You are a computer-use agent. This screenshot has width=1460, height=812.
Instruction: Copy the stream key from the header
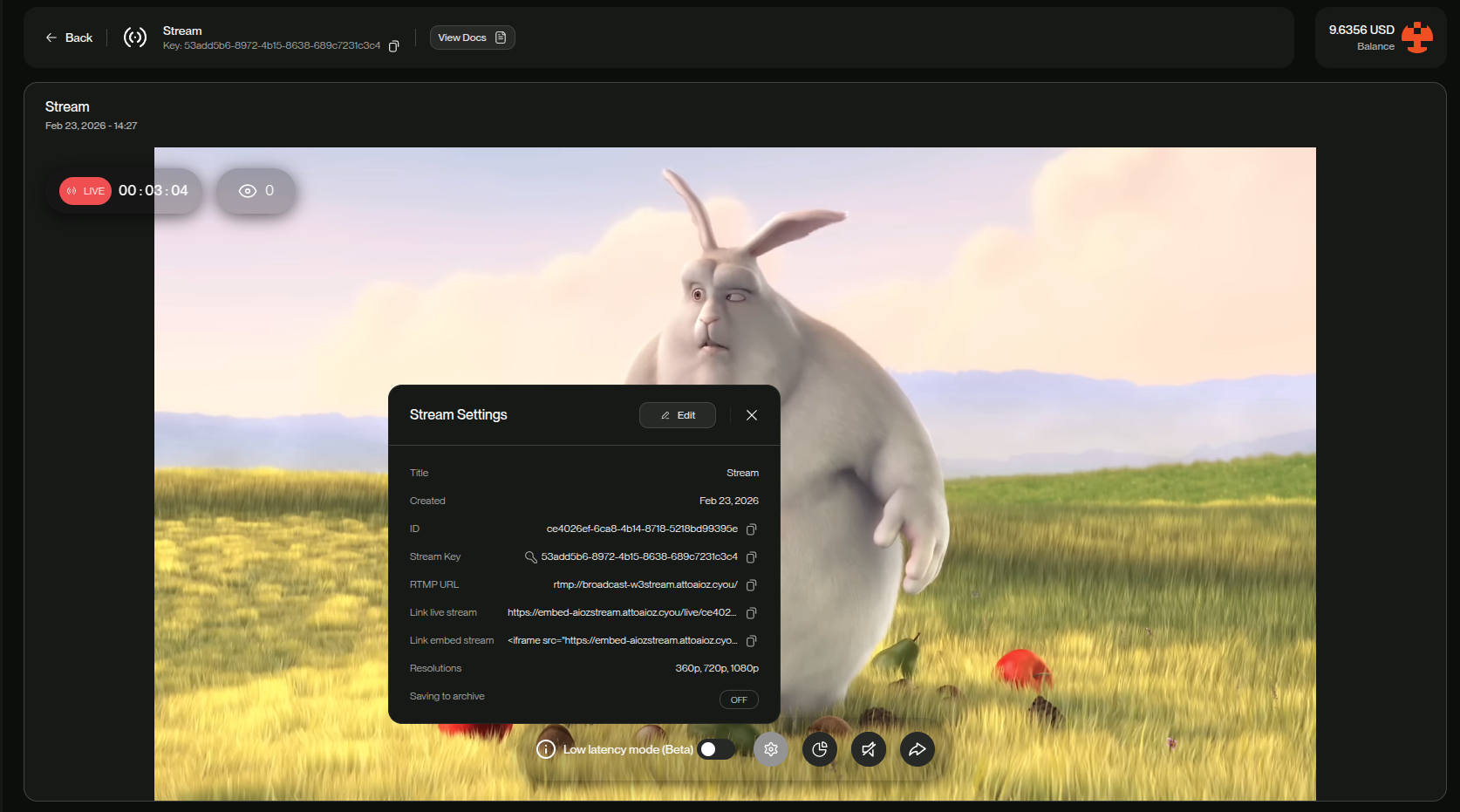click(x=393, y=45)
